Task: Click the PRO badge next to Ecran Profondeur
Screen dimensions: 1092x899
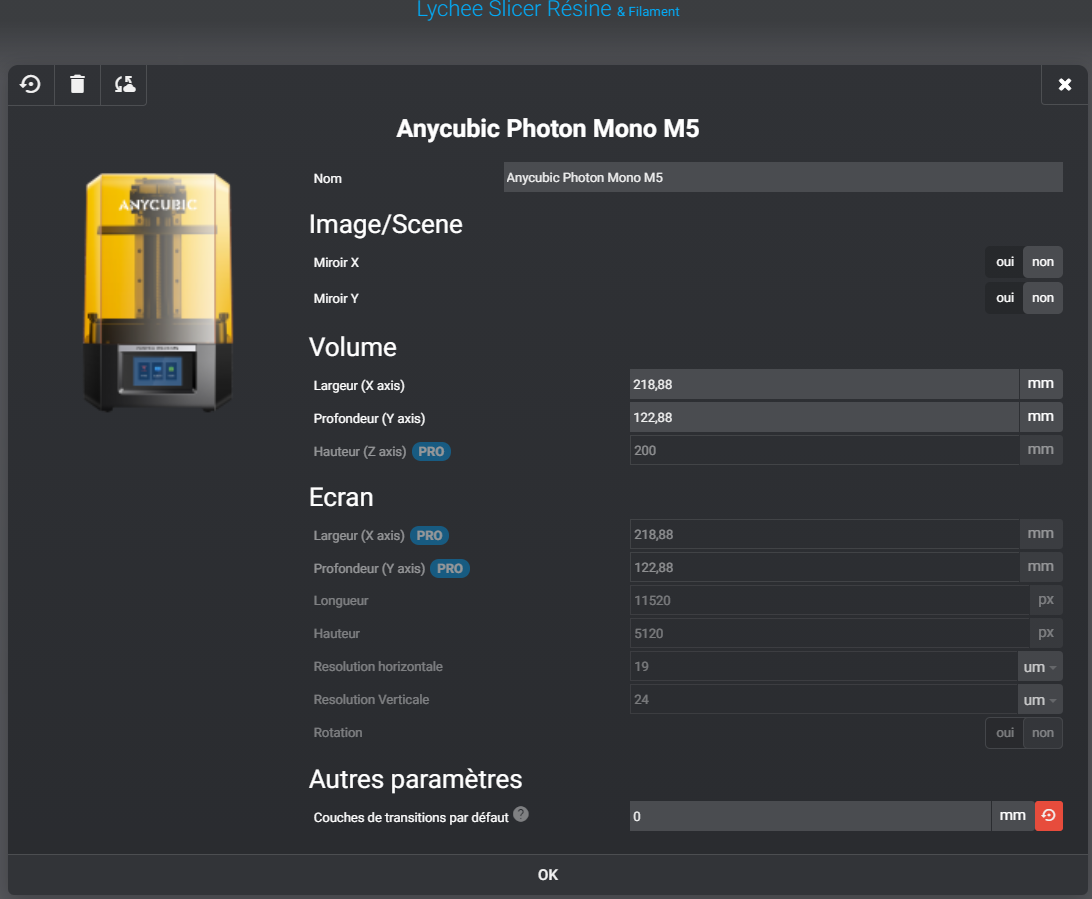Action: [450, 569]
